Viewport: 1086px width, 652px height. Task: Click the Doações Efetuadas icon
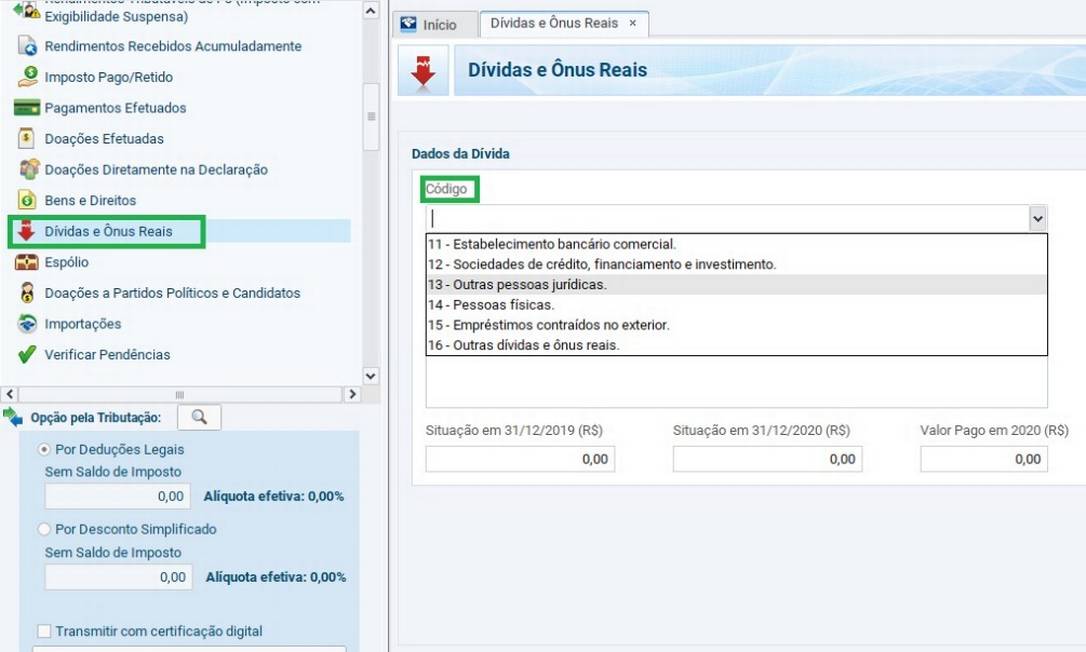click(27, 139)
